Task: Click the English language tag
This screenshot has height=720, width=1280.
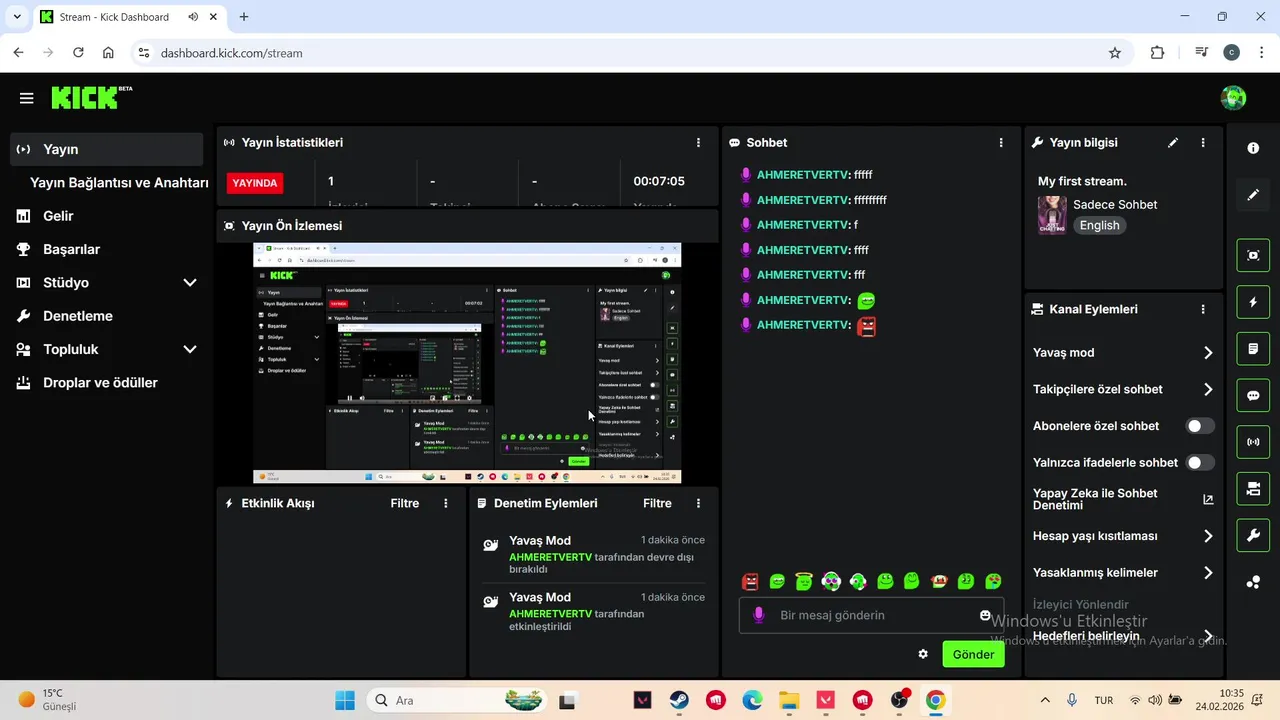Action: (x=1099, y=226)
